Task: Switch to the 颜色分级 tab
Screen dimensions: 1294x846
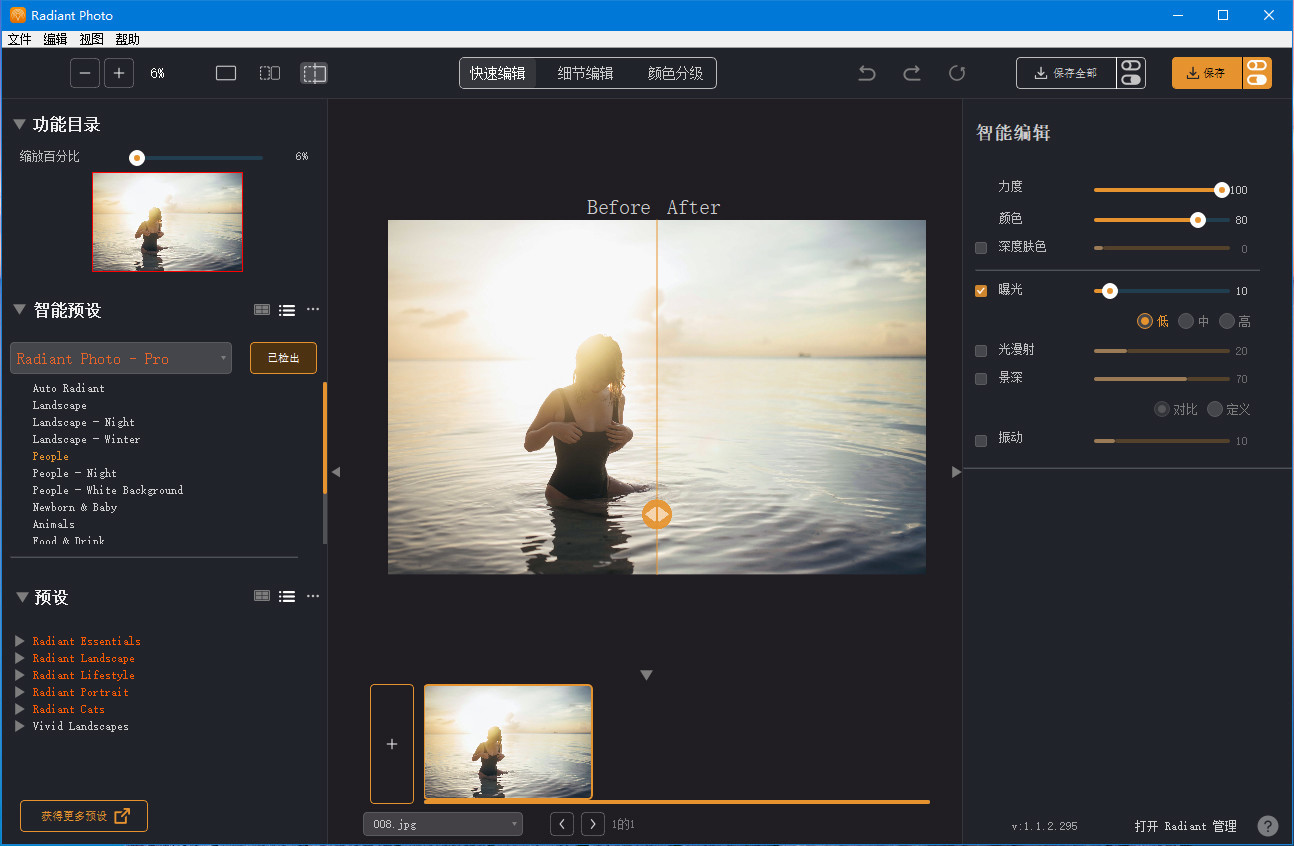Action: 676,72
